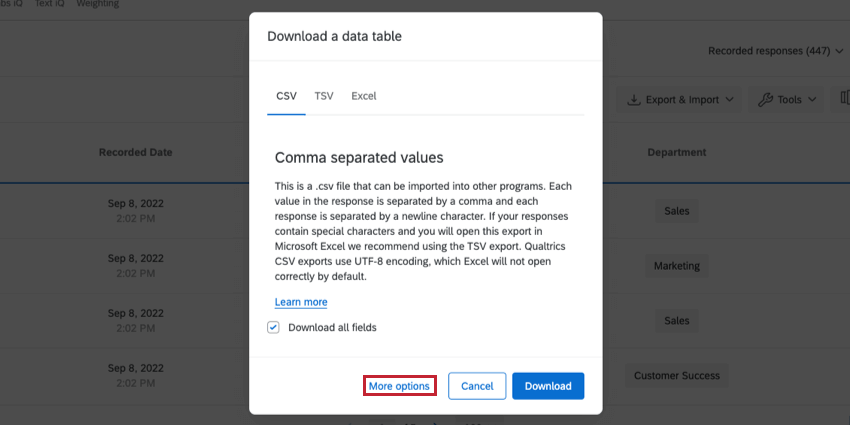Click the Recorded Date column header

[135, 153]
